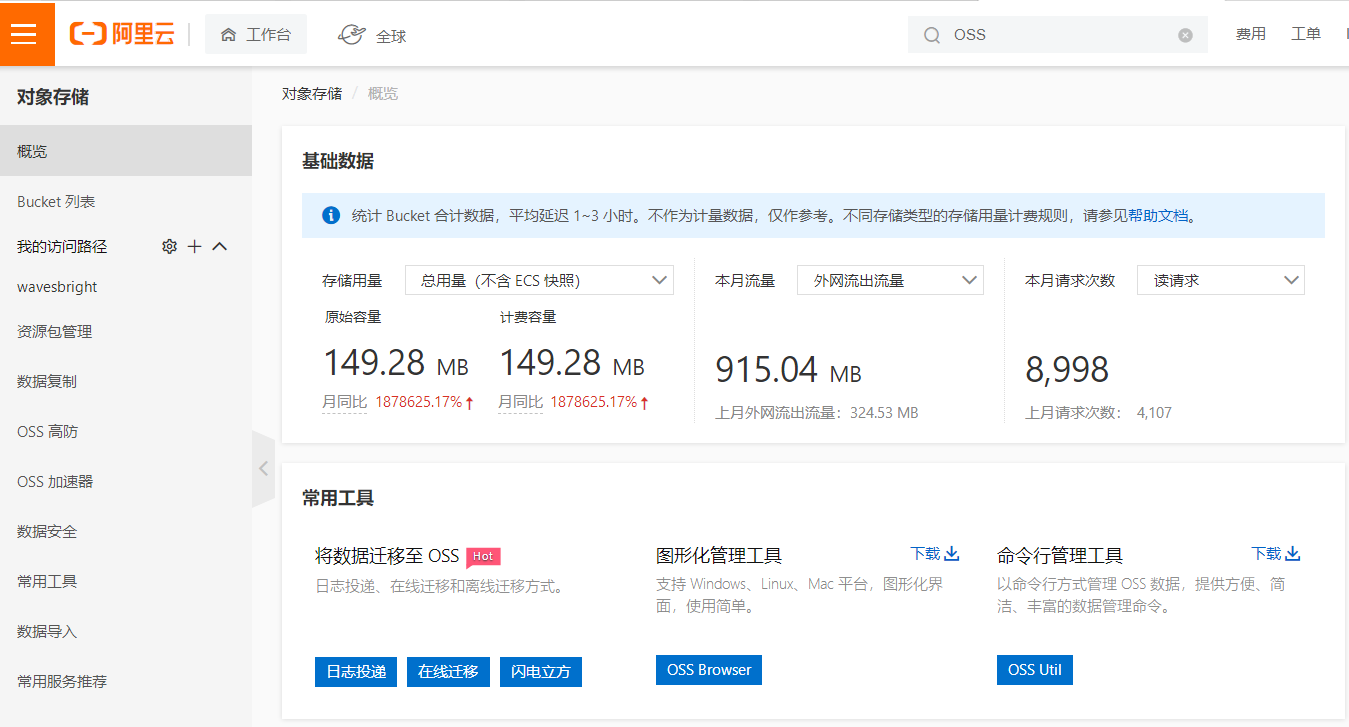Collapse 我的访问路径 section with chevron

[x=220, y=246]
